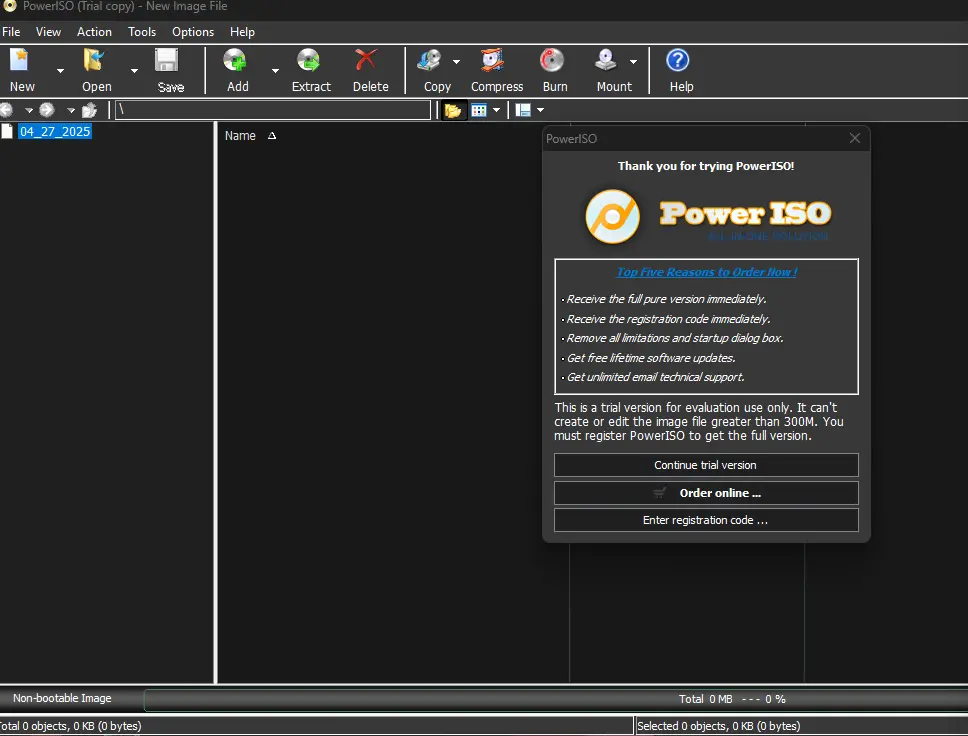This screenshot has height=736, width=968.
Task: Open the File menu
Action: pos(11,32)
